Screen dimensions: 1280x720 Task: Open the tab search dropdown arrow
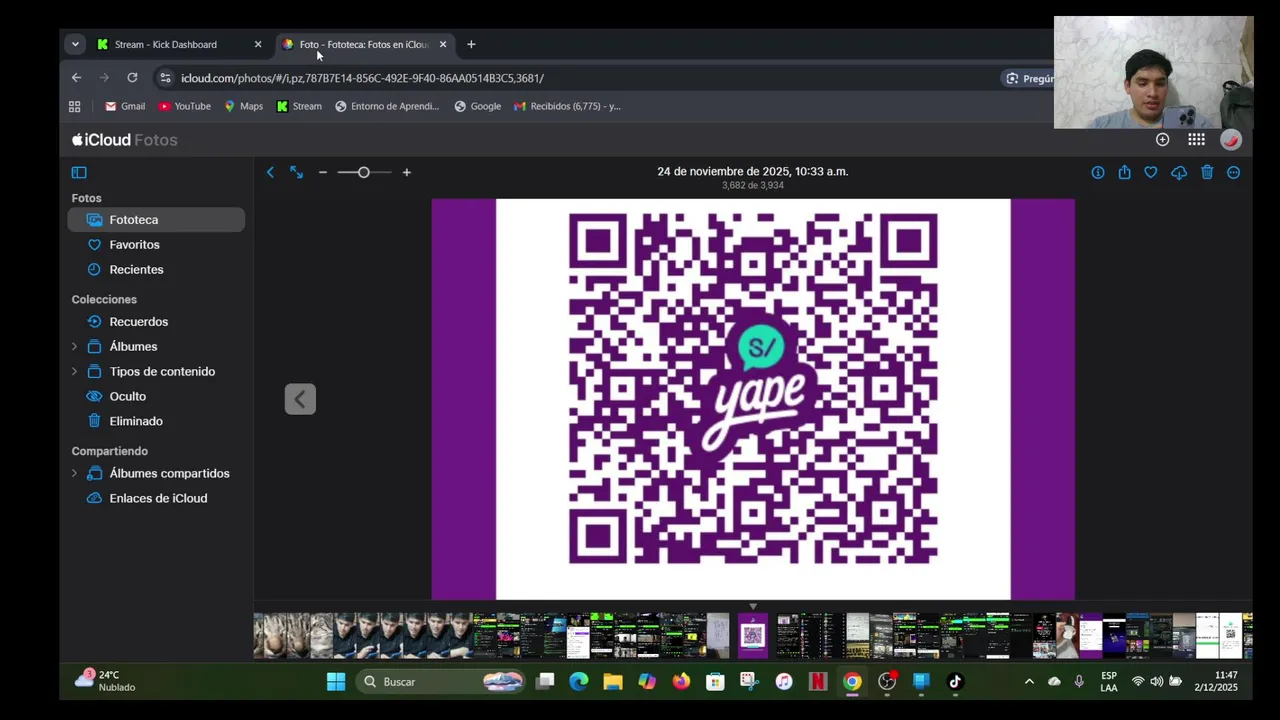(x=75, y=44)
